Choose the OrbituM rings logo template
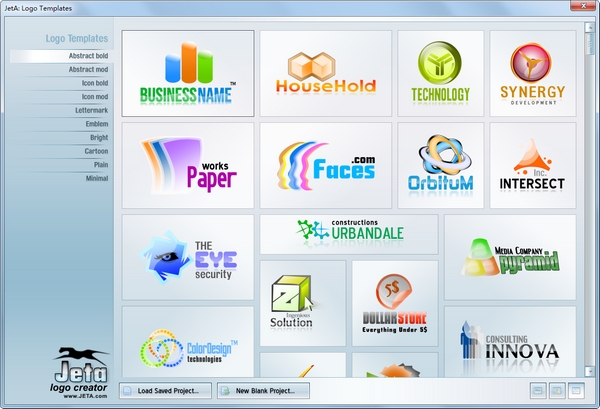 click(x=440, y=165)
